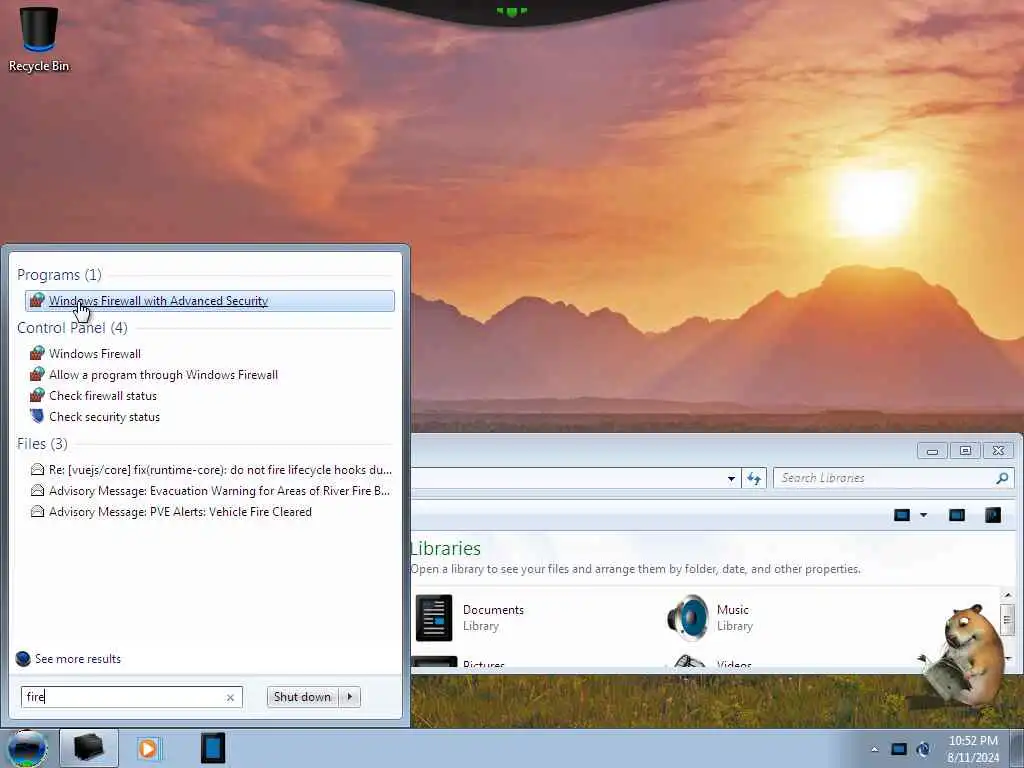Click icon beside Check firewall status
Image resolution: width=1024 pixels, height=768 pixels.
tap(37, 395)
